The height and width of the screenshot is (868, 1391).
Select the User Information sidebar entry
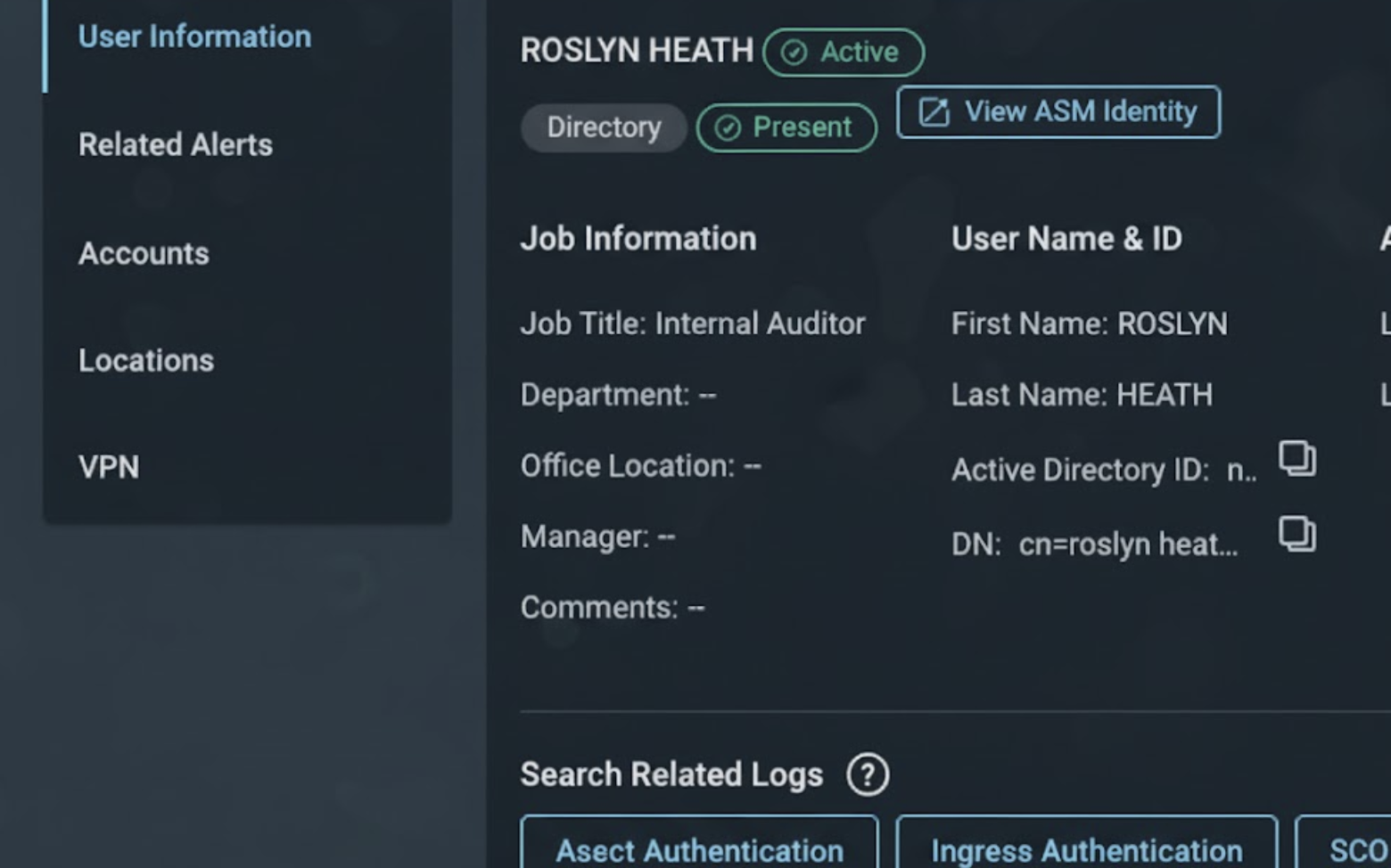[x=194, y=37]
